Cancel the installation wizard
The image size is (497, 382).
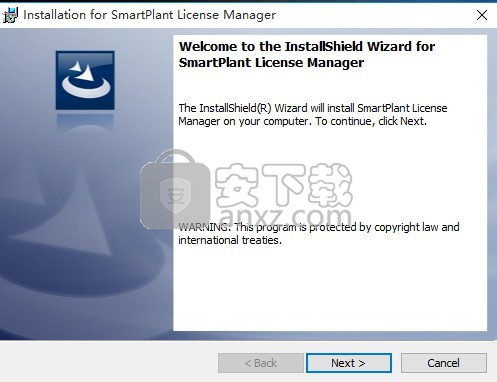click(444, 363)
